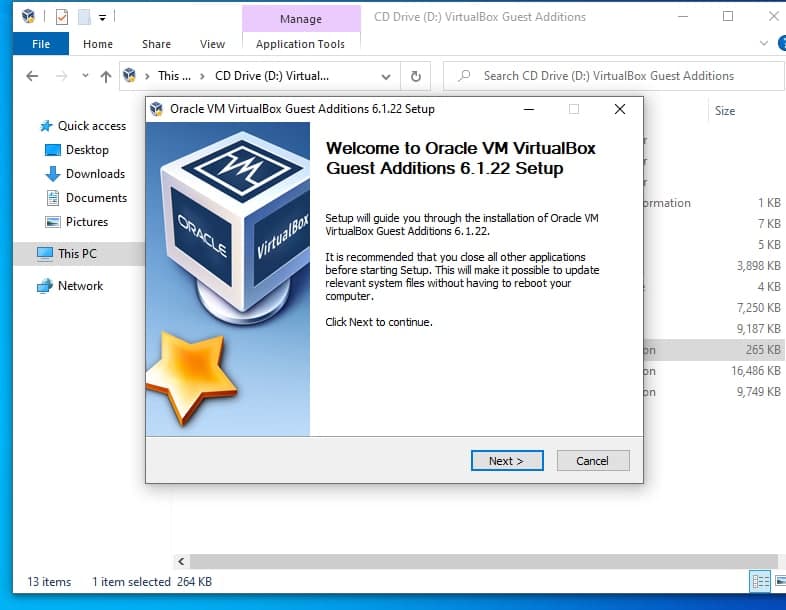Sort files by Size column header

(725, 111)
